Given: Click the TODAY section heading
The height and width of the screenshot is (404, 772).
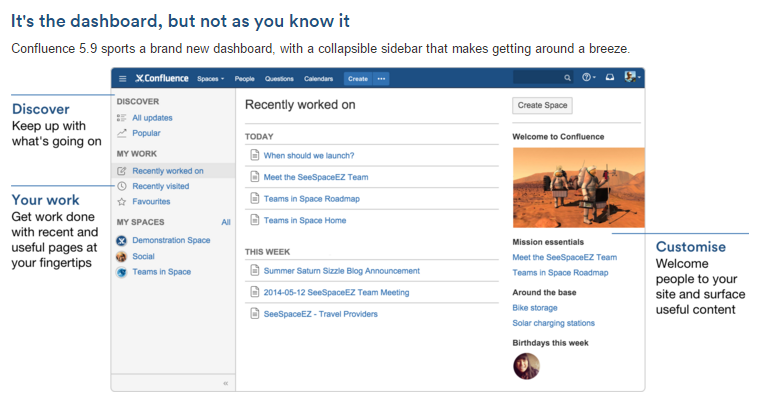Looking at the screenshot, I should (259, 137).
